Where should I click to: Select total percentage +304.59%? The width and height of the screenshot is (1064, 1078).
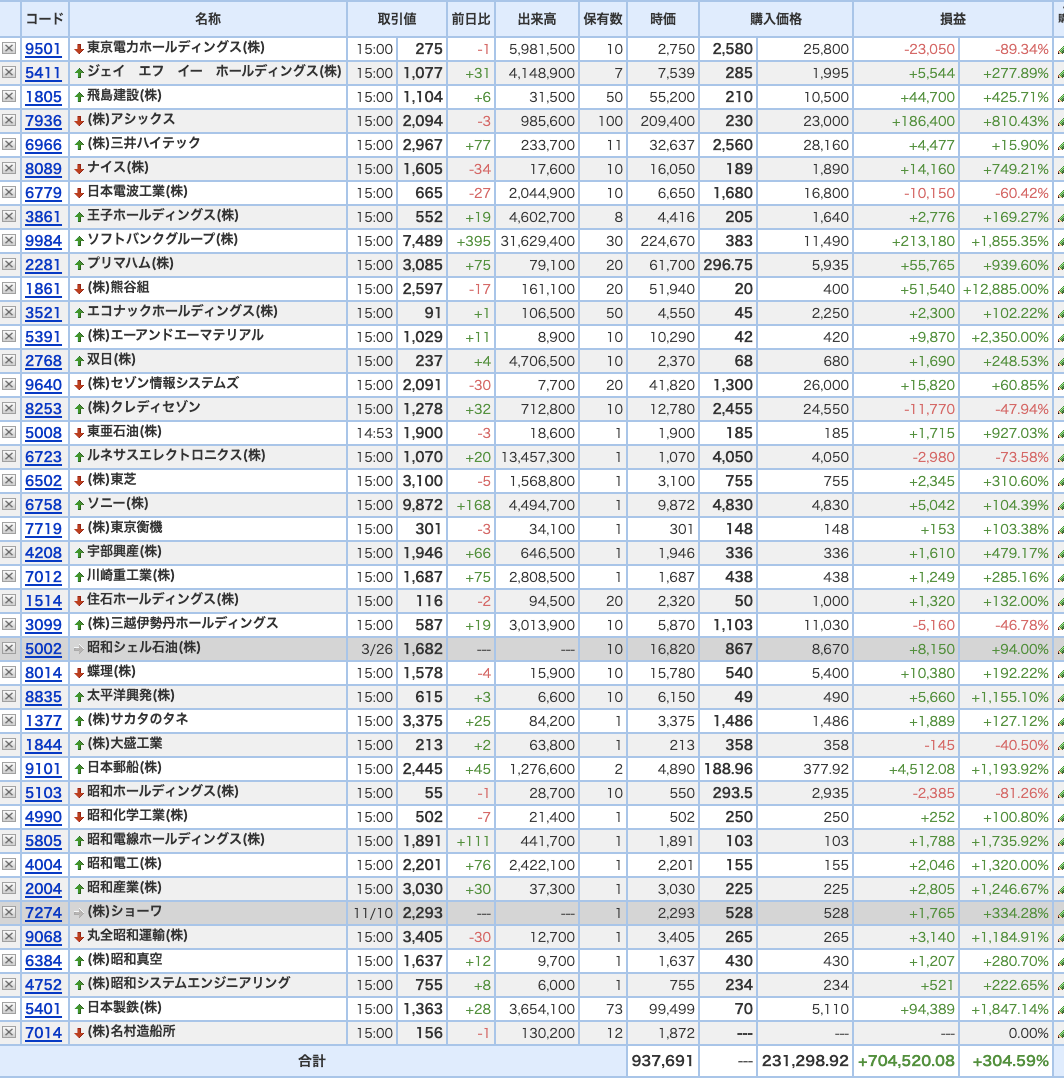click(1010, 1061)
